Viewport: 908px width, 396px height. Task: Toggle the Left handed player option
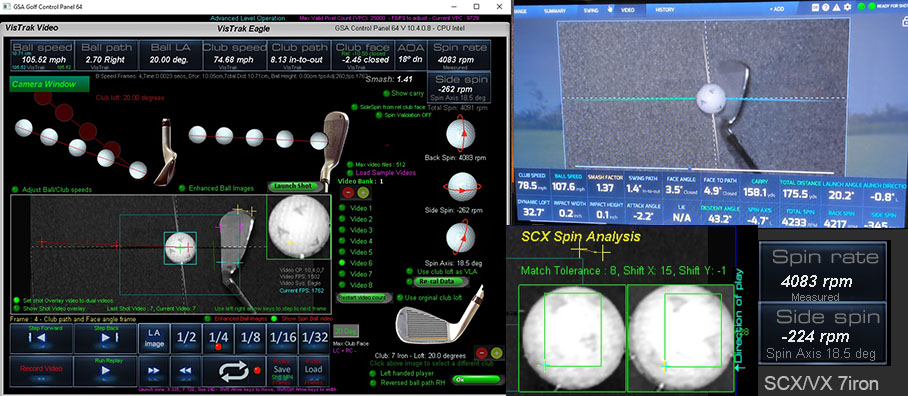click(403, 373)
